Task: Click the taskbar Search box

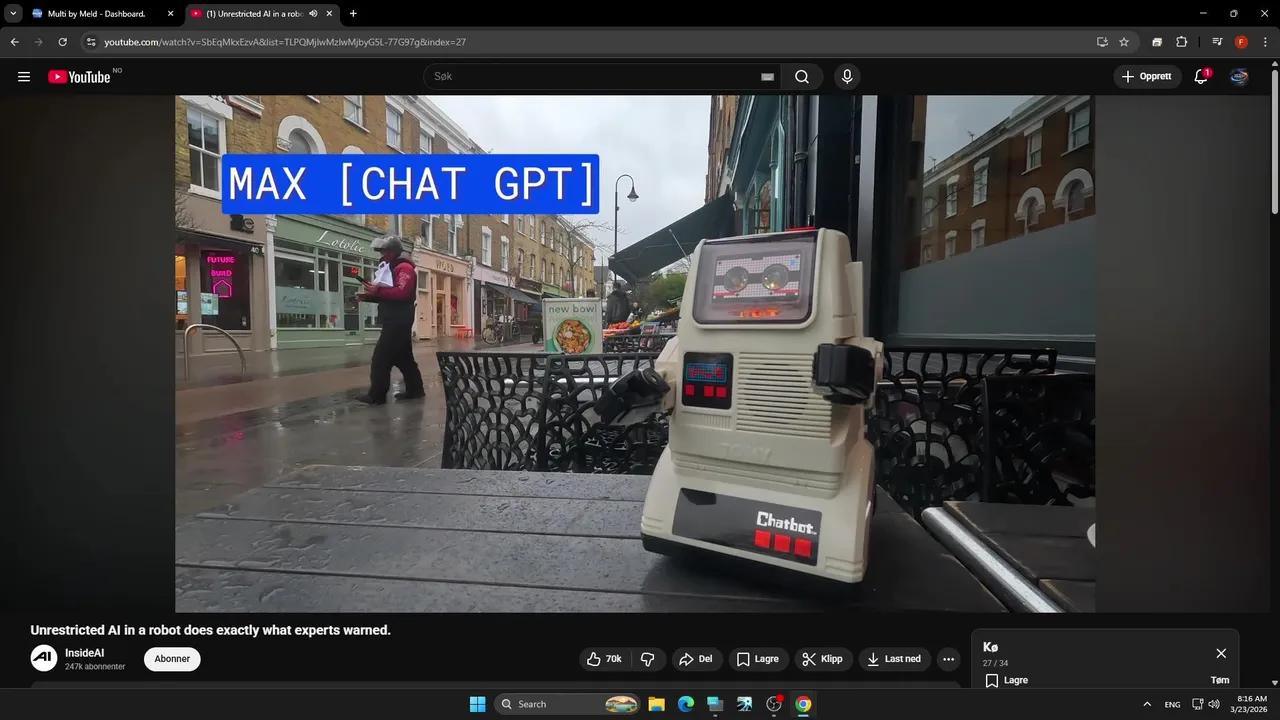Action: pos(568,704)
